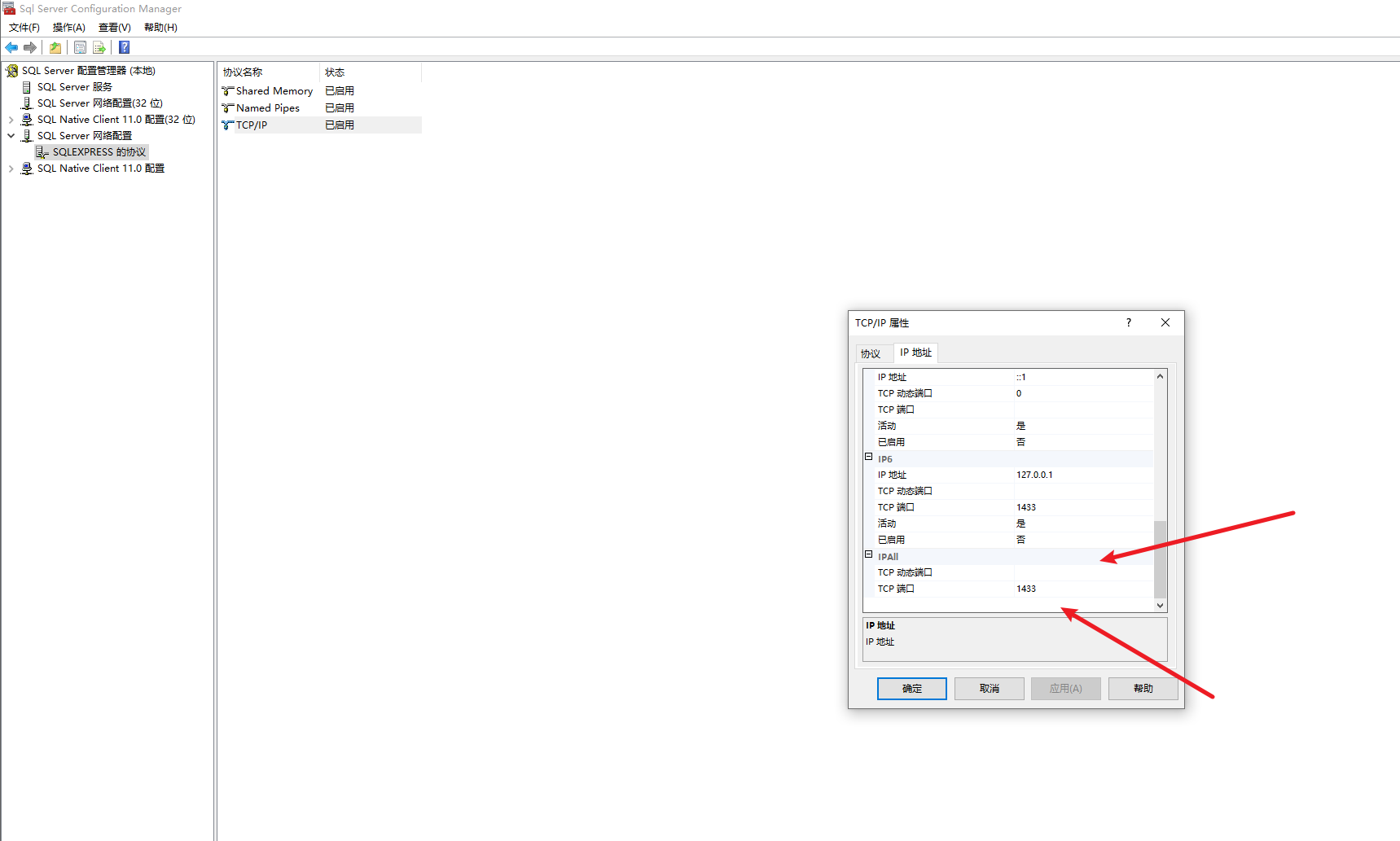Viewport: 1400px width, 841px height.
Task: Select the SQL Server 服务 tree node
Action: (74, 87)
